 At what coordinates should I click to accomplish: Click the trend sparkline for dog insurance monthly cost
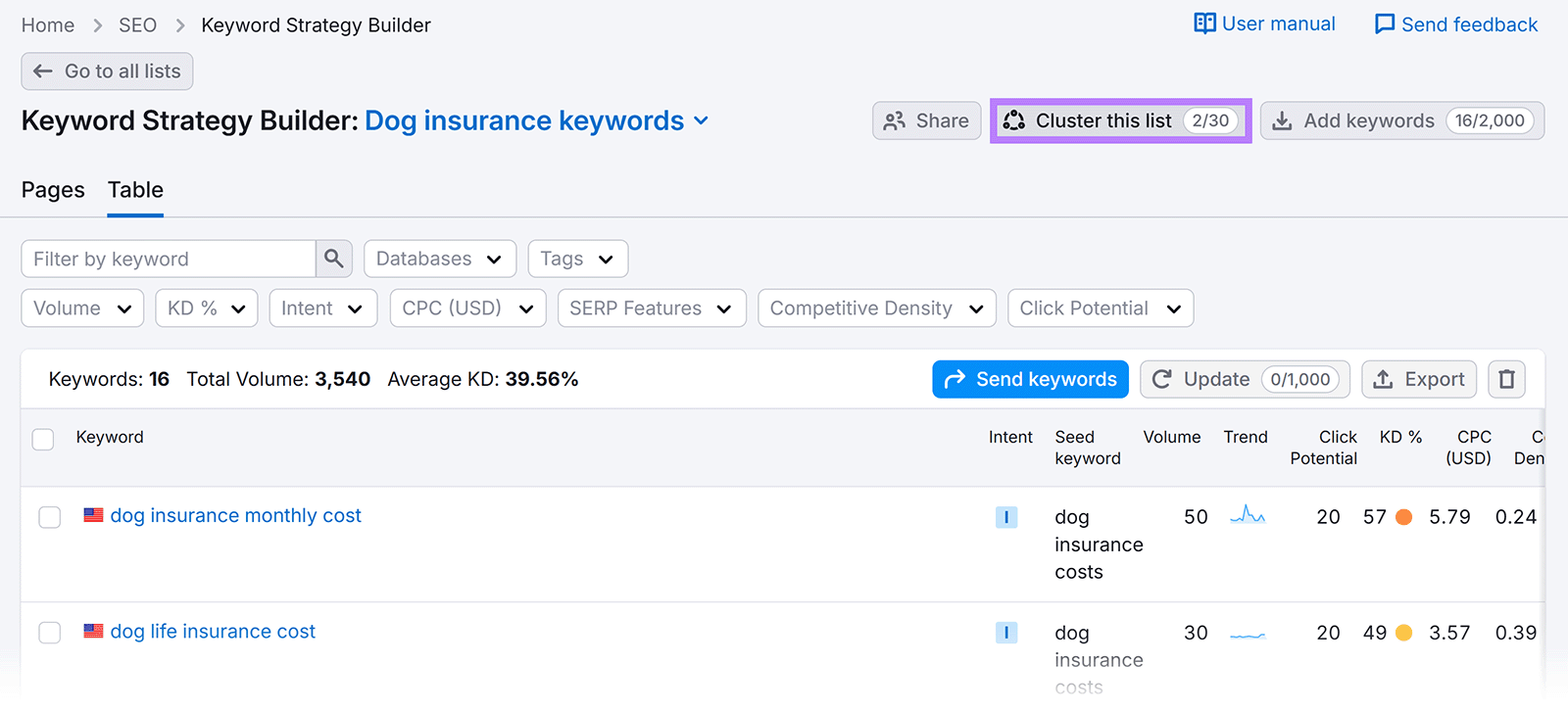coord(1248,515)
